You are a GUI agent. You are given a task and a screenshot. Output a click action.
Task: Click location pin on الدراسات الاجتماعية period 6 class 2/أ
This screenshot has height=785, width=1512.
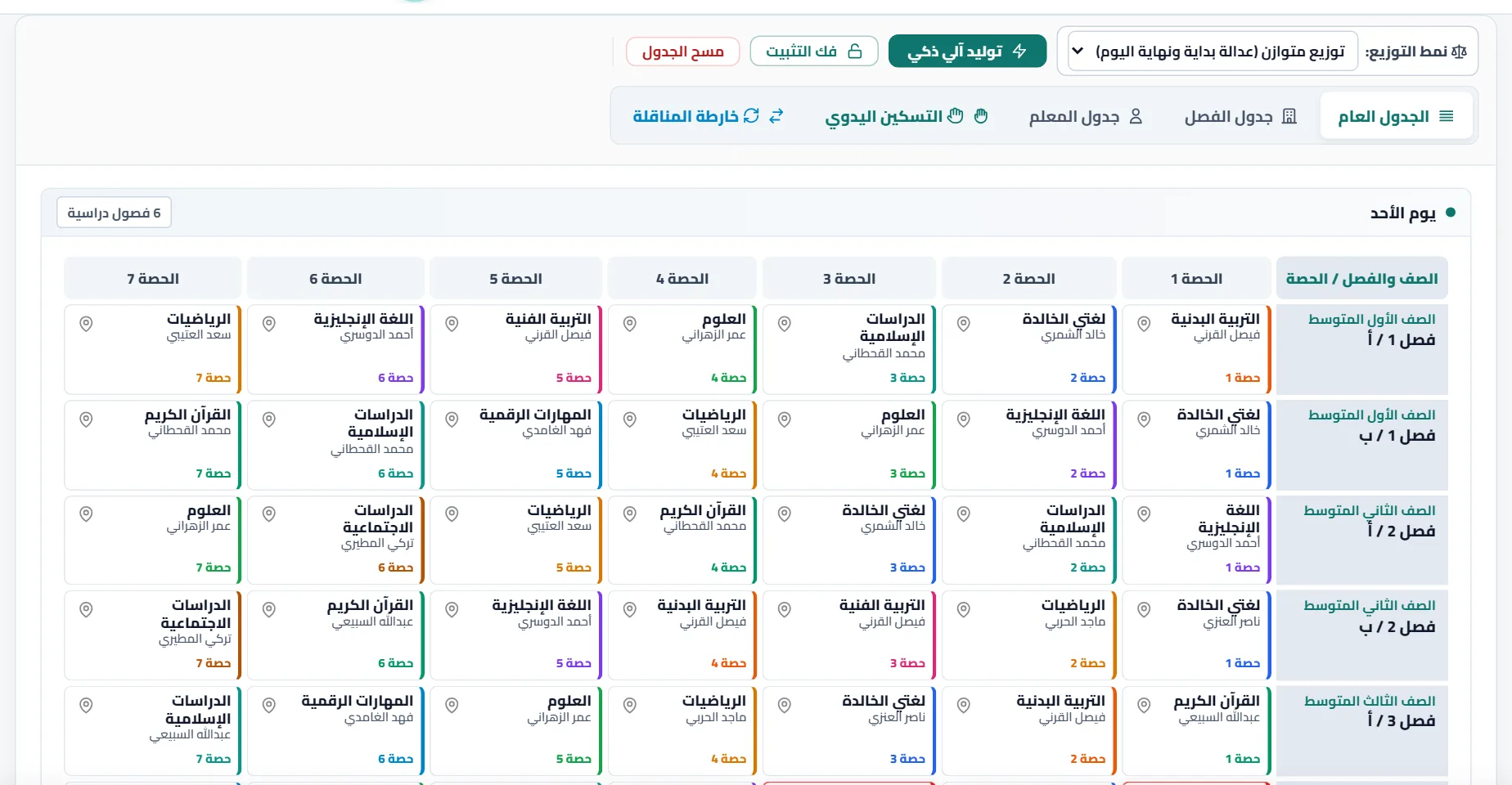[x=268, y=514]
